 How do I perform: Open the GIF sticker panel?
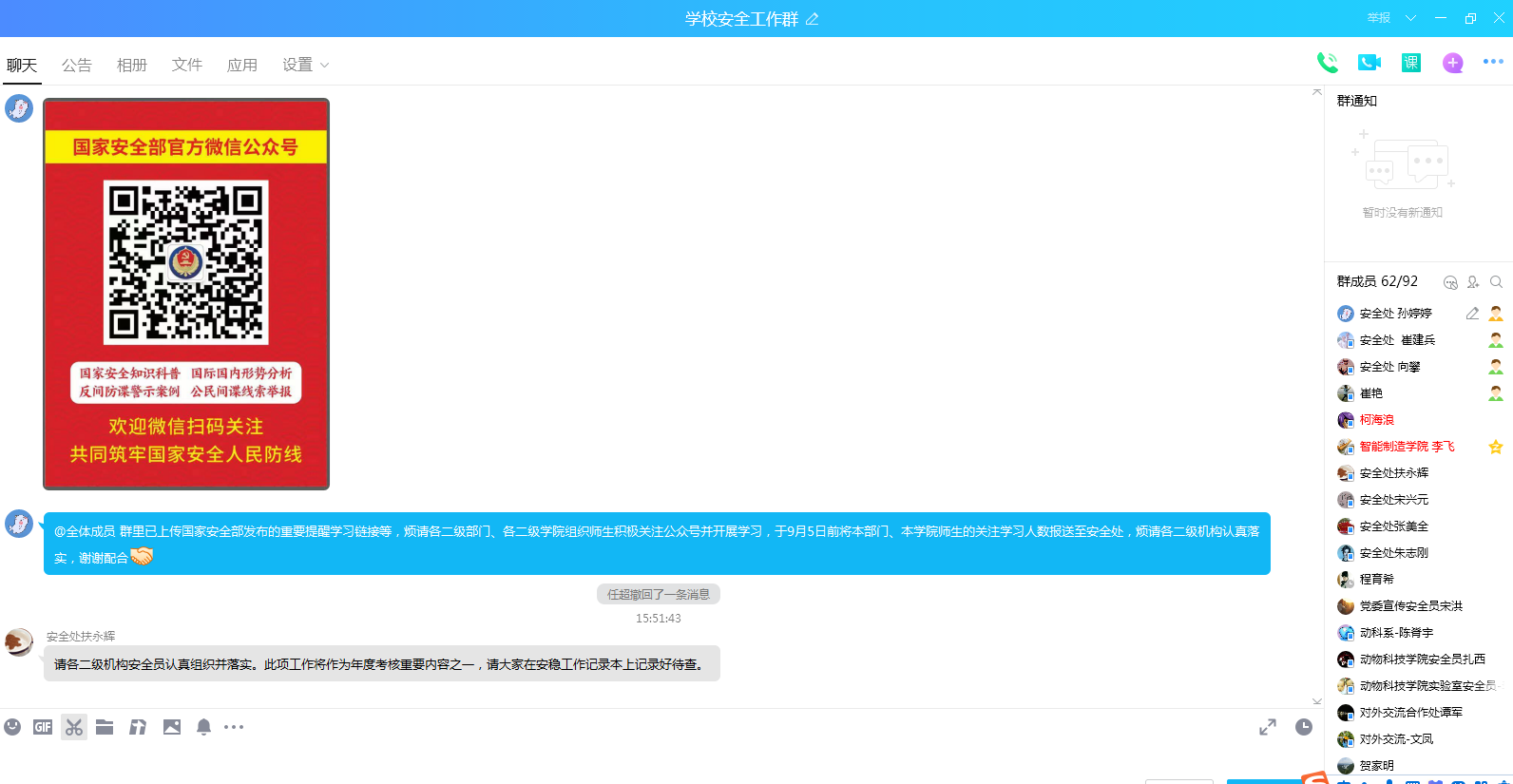click(43, 727)
